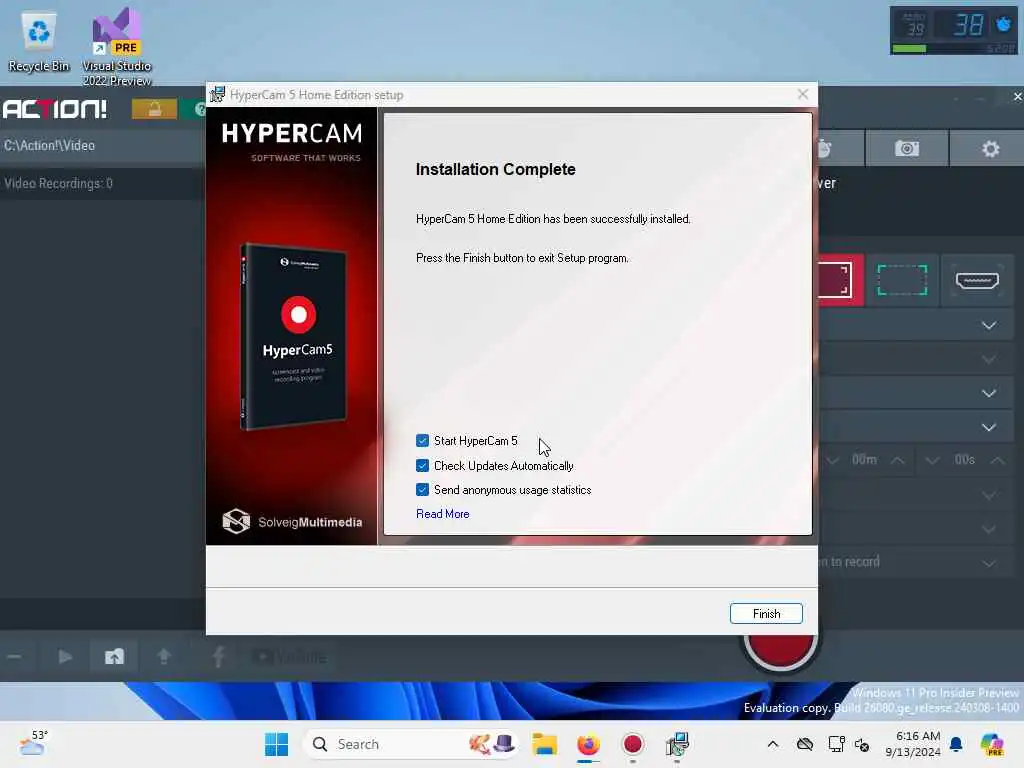Open the Action! screenshot camera tab
The width and height of the screenshot is (1024, 768).
906,148
